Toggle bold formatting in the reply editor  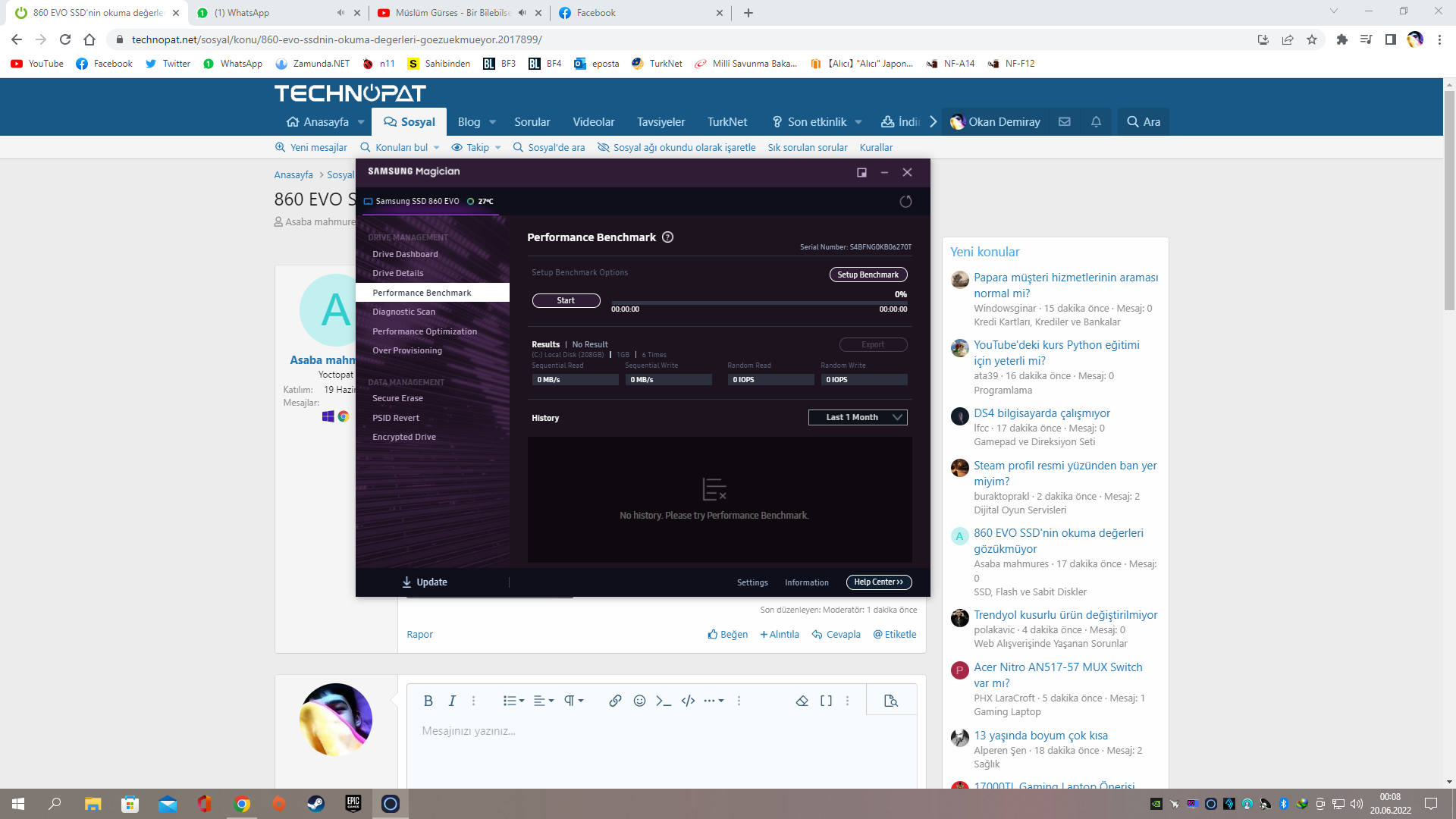428,701
